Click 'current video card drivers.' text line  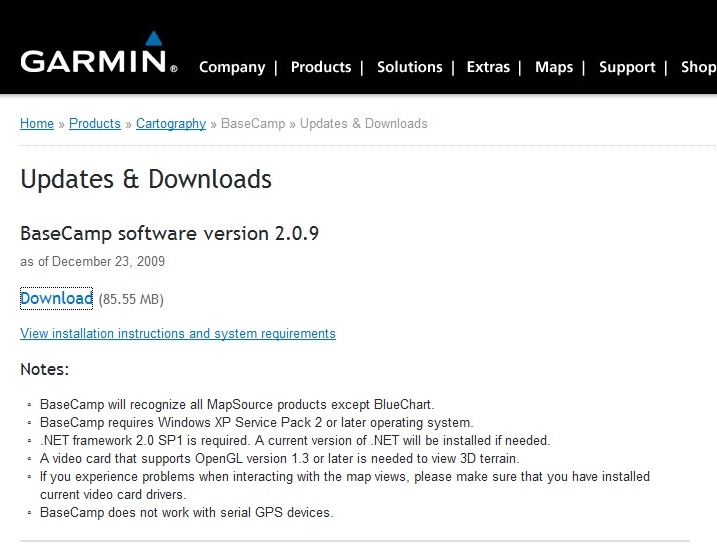pyautogui.click(x=113, y=495)
